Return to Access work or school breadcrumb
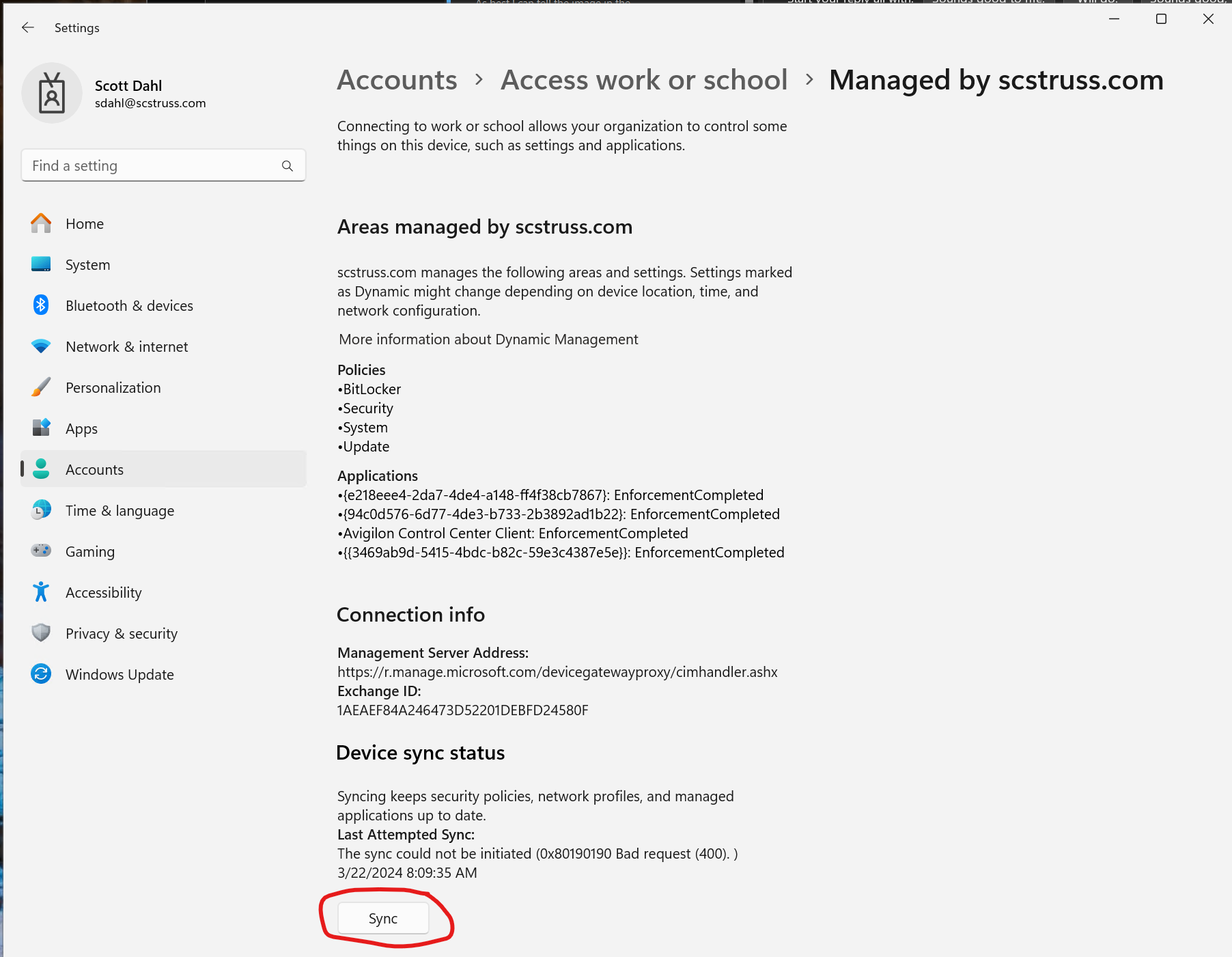Viewport: 1232px width, 957px height. coord(644,80)
